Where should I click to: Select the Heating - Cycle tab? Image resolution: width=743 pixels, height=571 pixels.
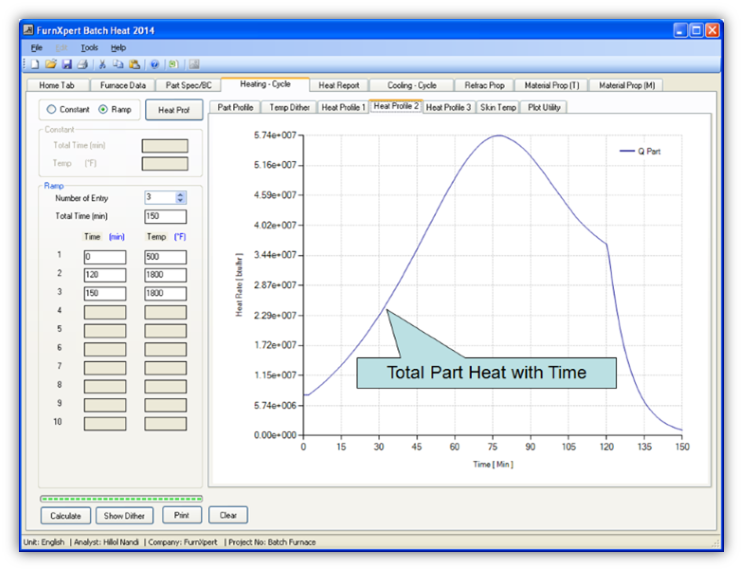pos(265,84)
